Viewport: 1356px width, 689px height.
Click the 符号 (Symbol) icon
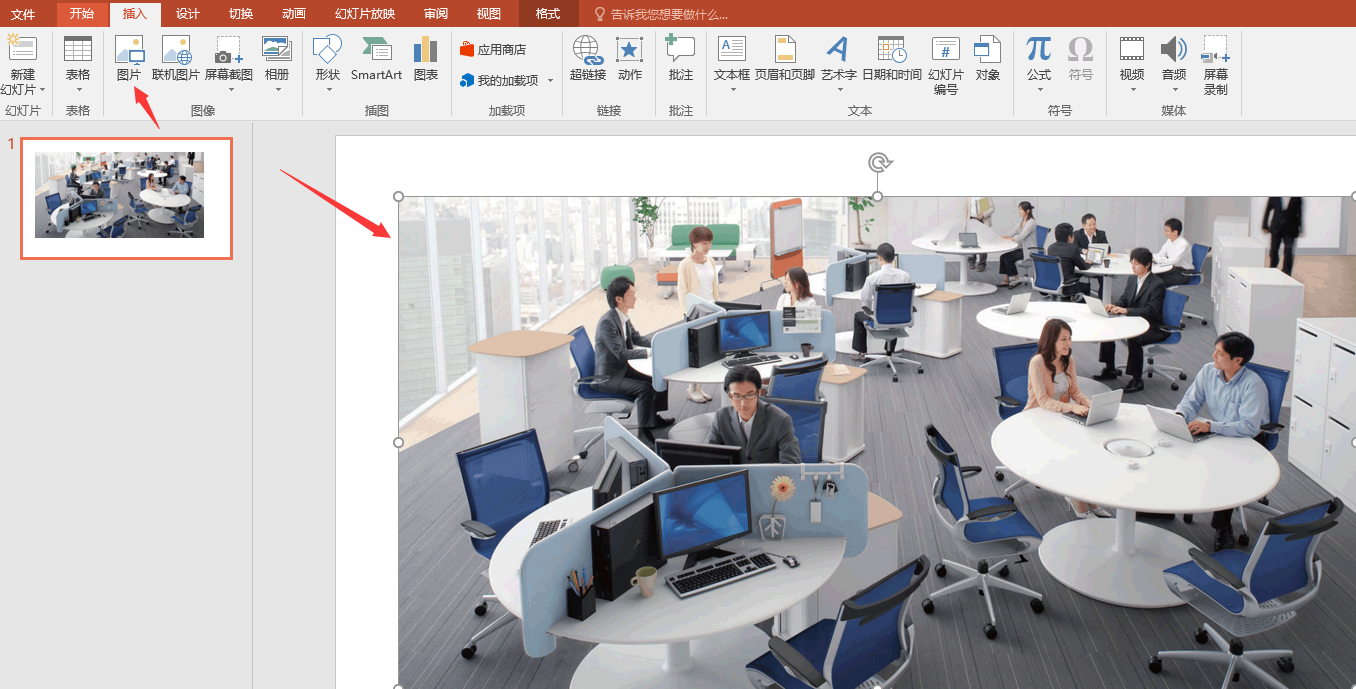point(1080,49)
